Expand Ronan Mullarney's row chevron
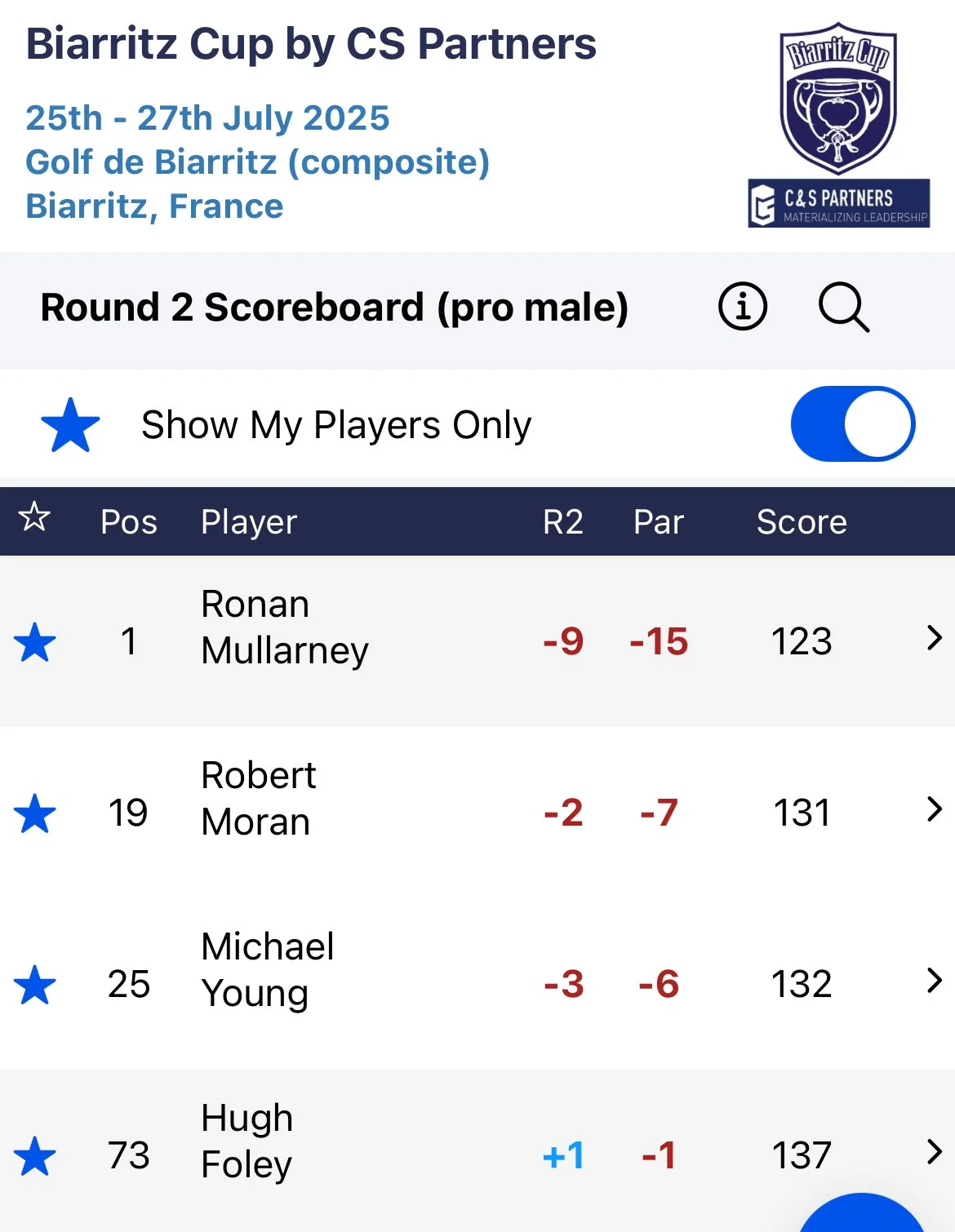 click(x=935, y=638)
